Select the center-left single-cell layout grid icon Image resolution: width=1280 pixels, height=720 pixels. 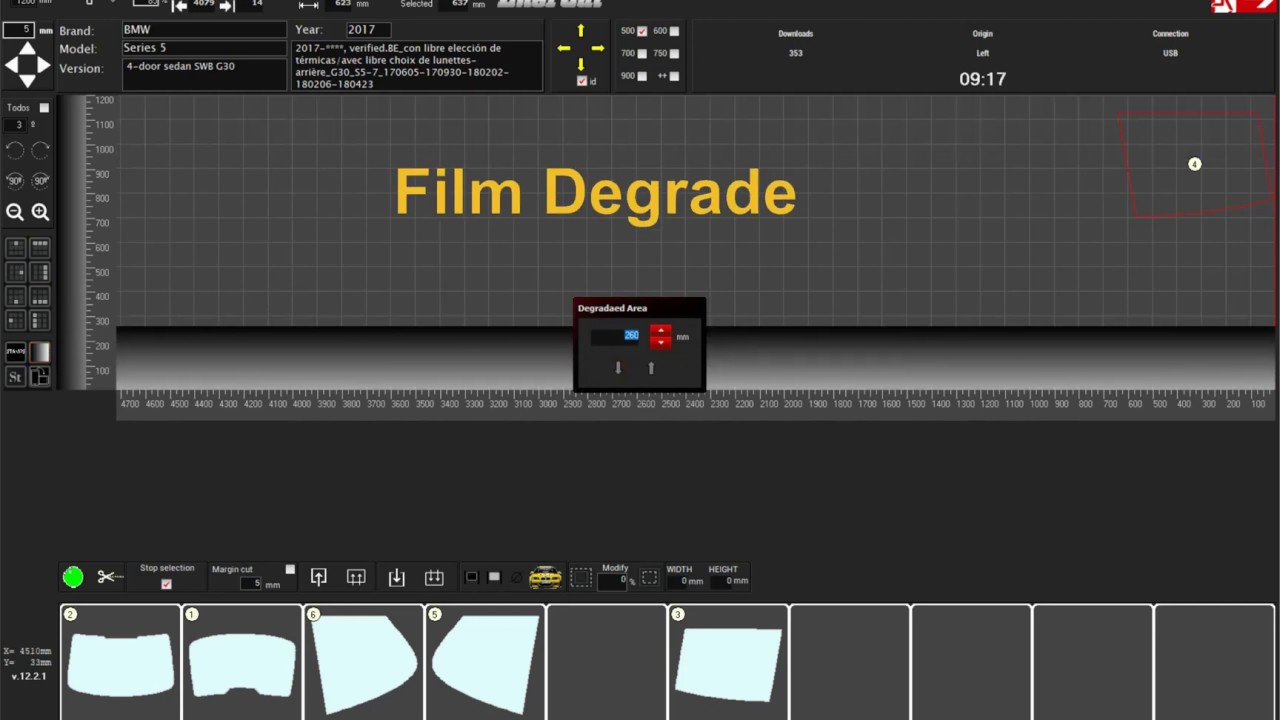pos(16,320)
